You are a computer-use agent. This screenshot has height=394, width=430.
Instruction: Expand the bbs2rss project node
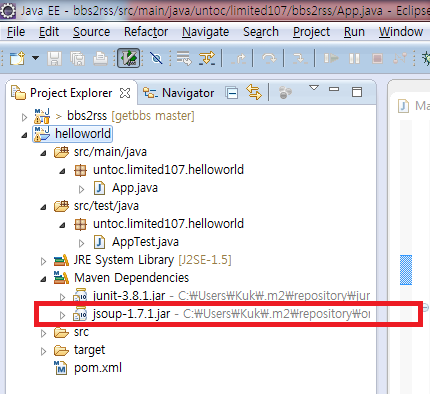[24, 117]
